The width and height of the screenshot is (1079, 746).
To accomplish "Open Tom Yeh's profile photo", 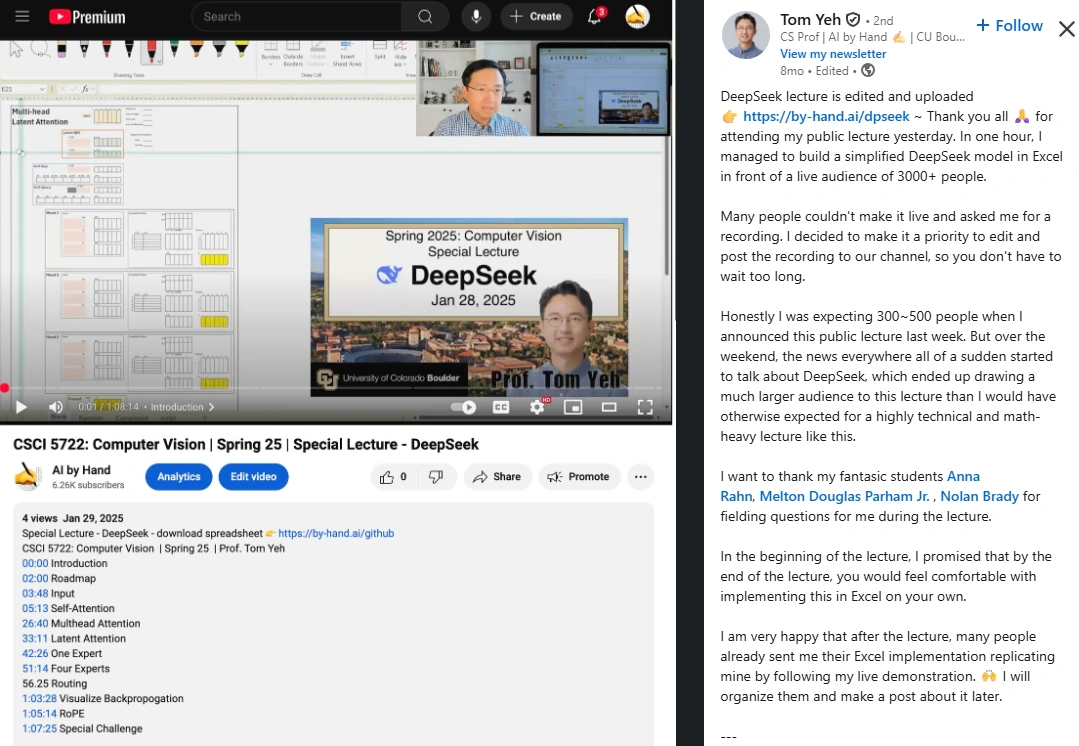I will 745,34.
